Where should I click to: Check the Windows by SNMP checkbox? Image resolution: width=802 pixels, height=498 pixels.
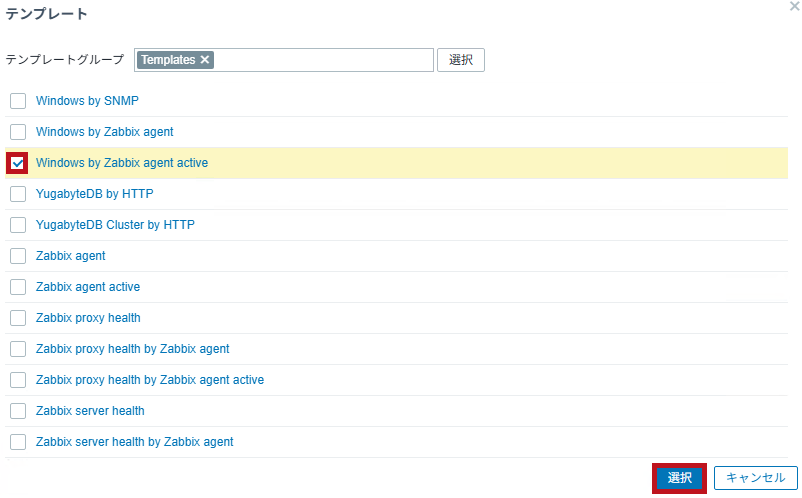(18, 101)
